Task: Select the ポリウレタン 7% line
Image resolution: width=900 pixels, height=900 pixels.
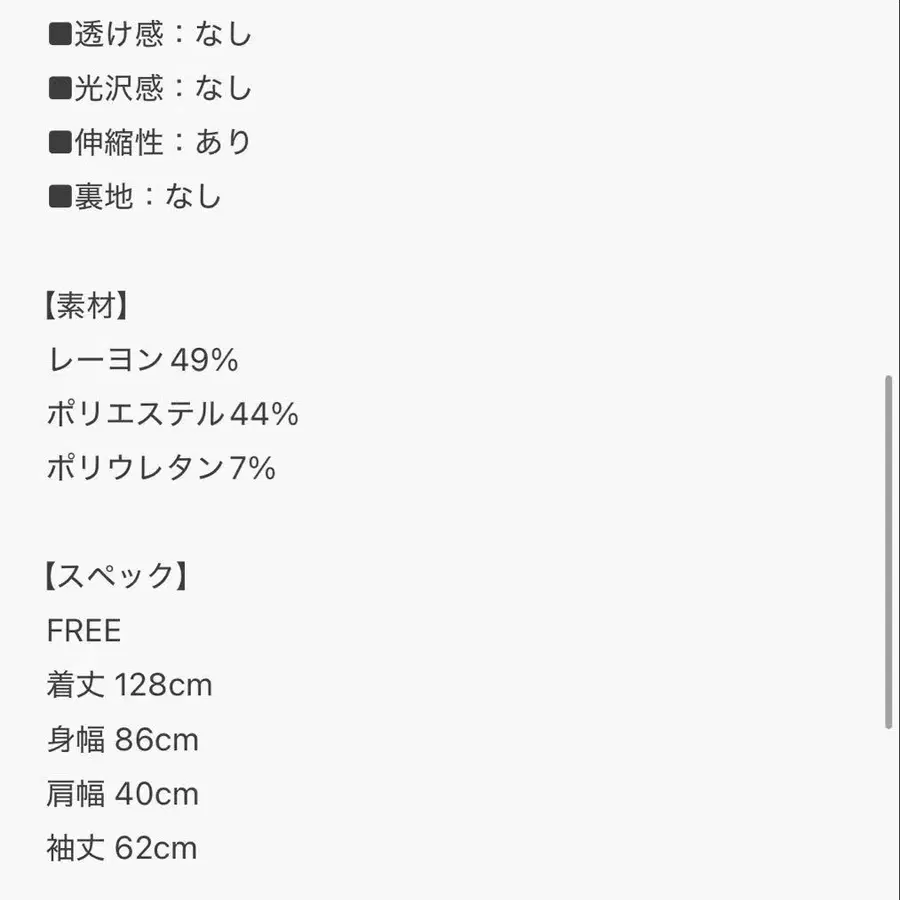Action: click(160, 468)
